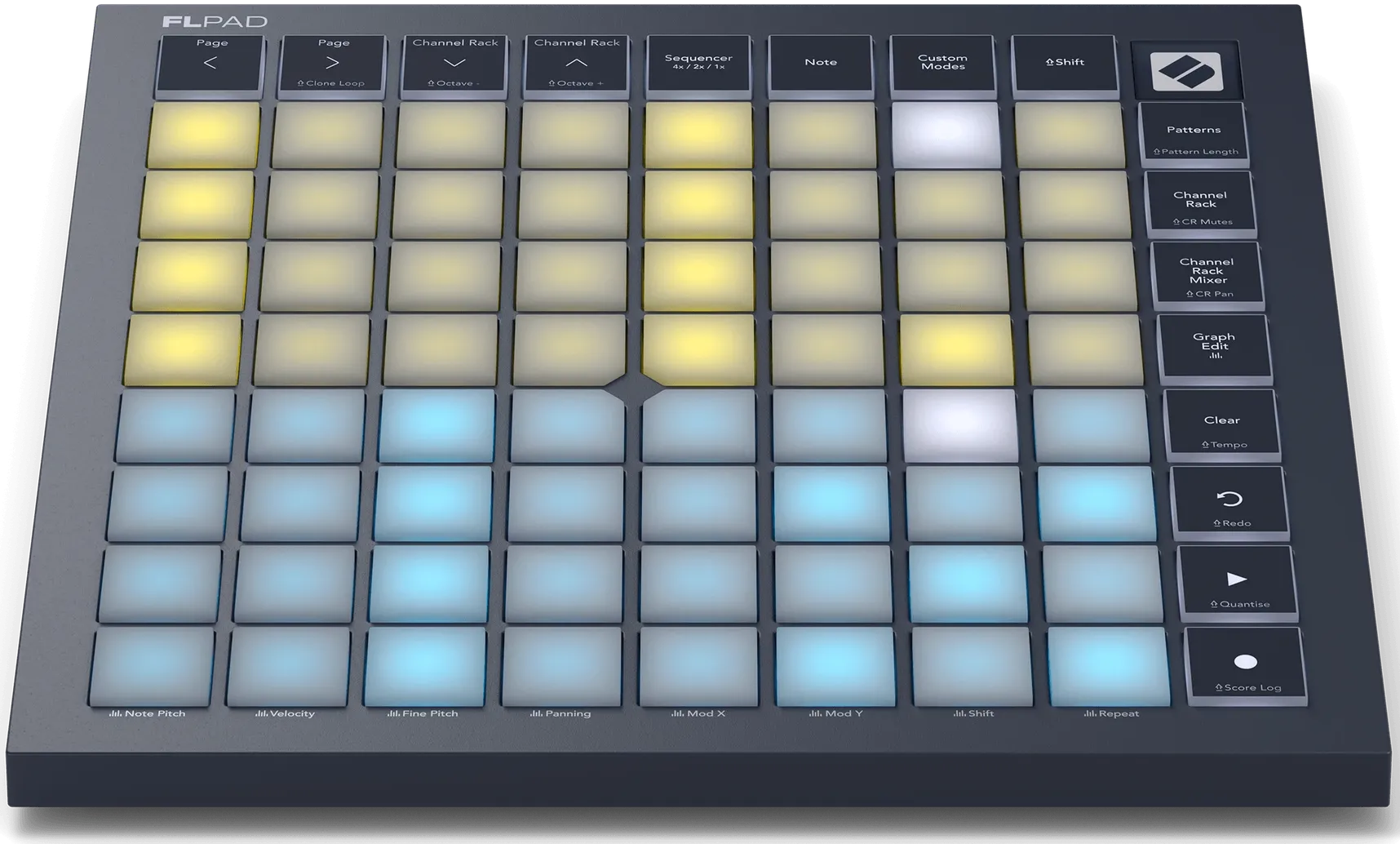Tap the bright pad above Fine Pitch label
Image resolution: width=1400 pixels, height=844 pixels.
click(x=426, y=665)
